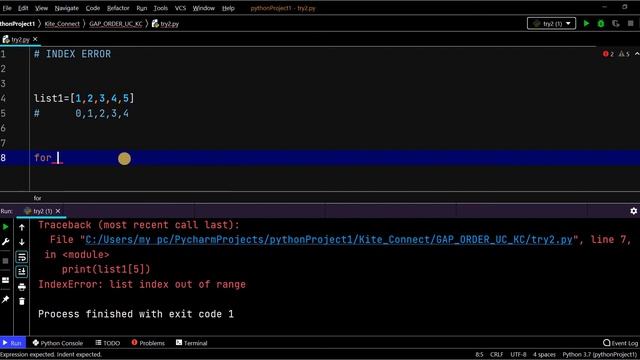Restore down the PyCharm window
This screenshot has width=640, height=360.
[624, 7]
